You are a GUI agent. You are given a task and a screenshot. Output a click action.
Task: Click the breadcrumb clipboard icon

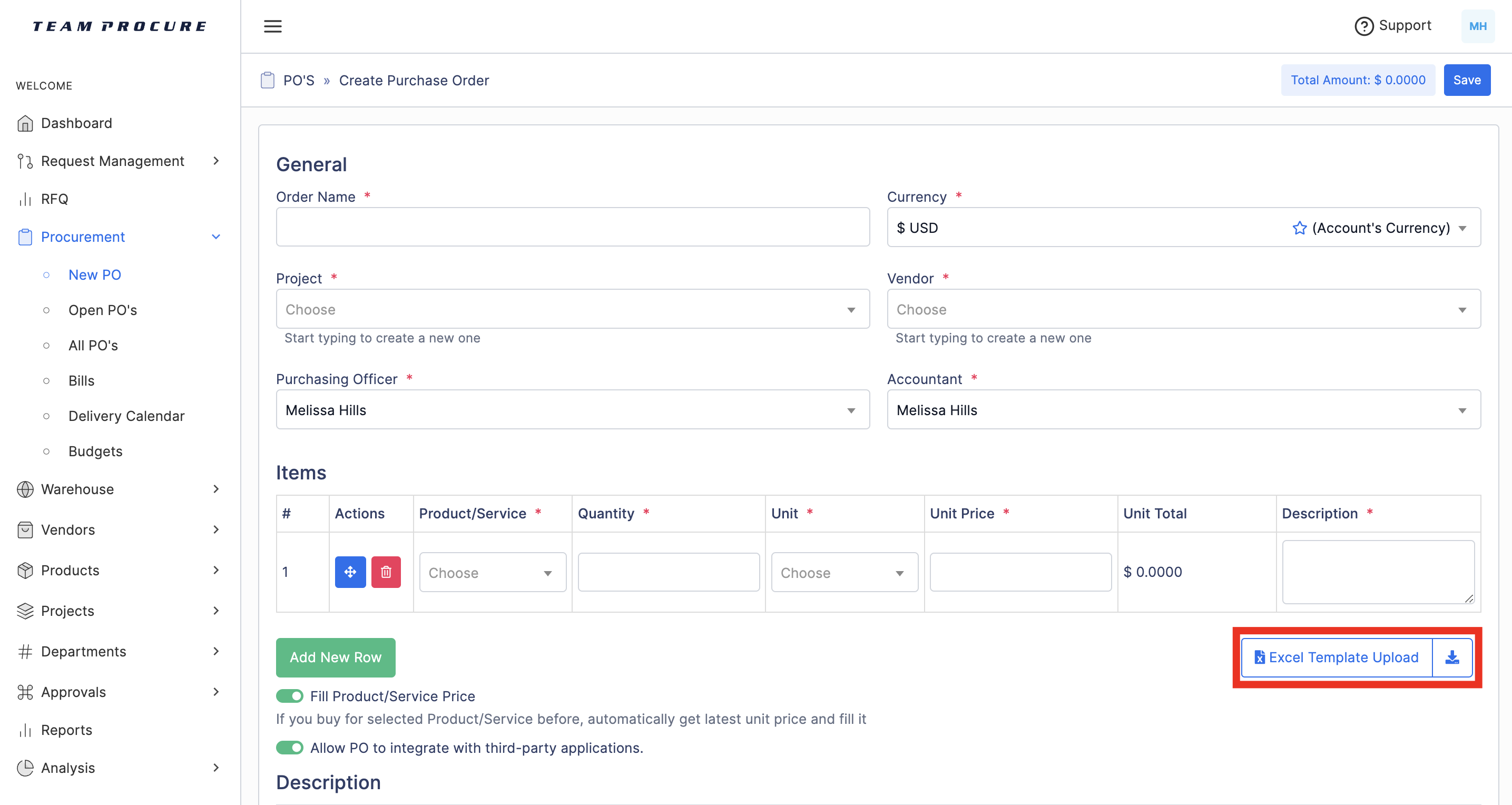coord(268,81)
